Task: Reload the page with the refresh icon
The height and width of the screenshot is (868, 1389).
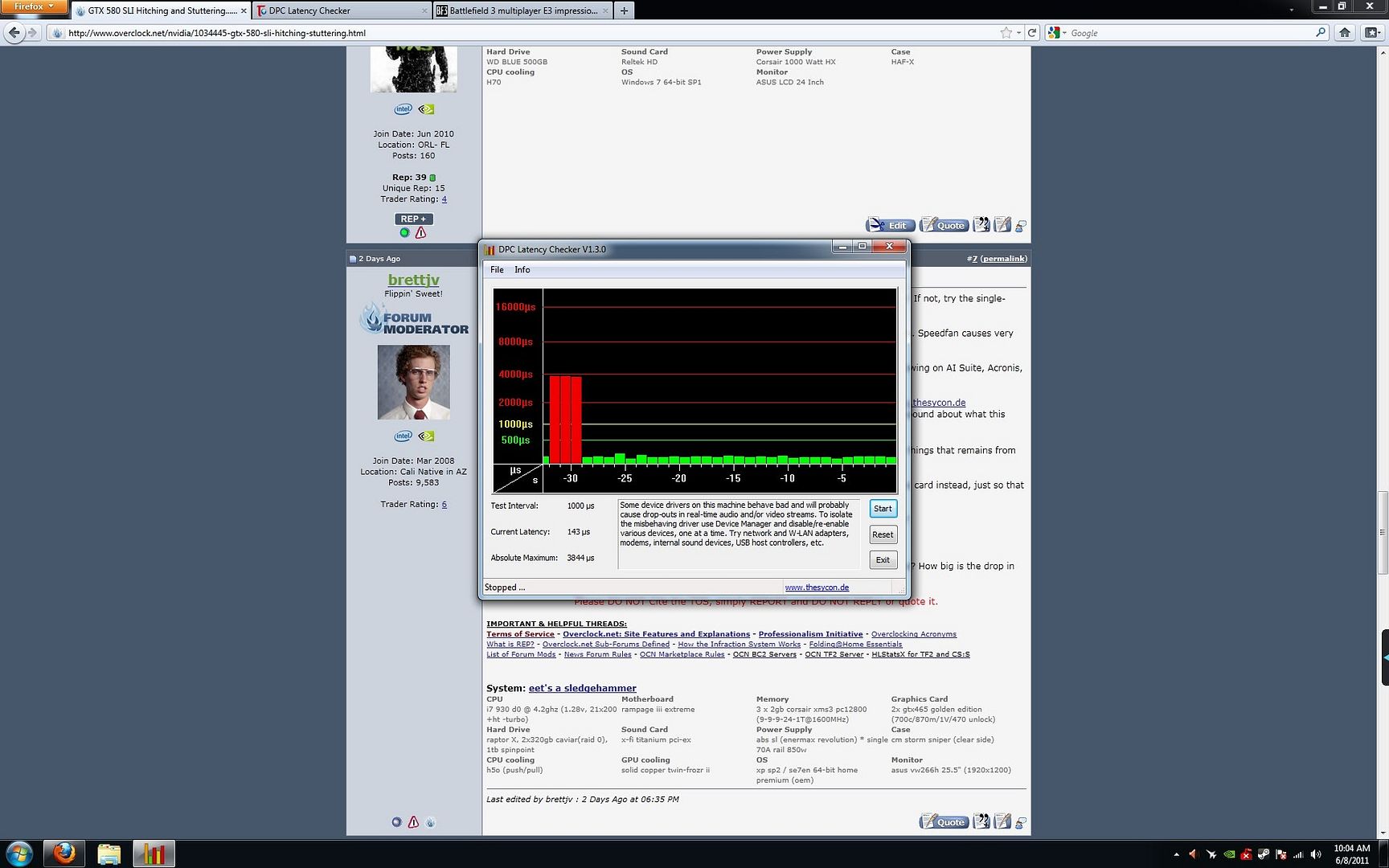Action: point(1032,33)
